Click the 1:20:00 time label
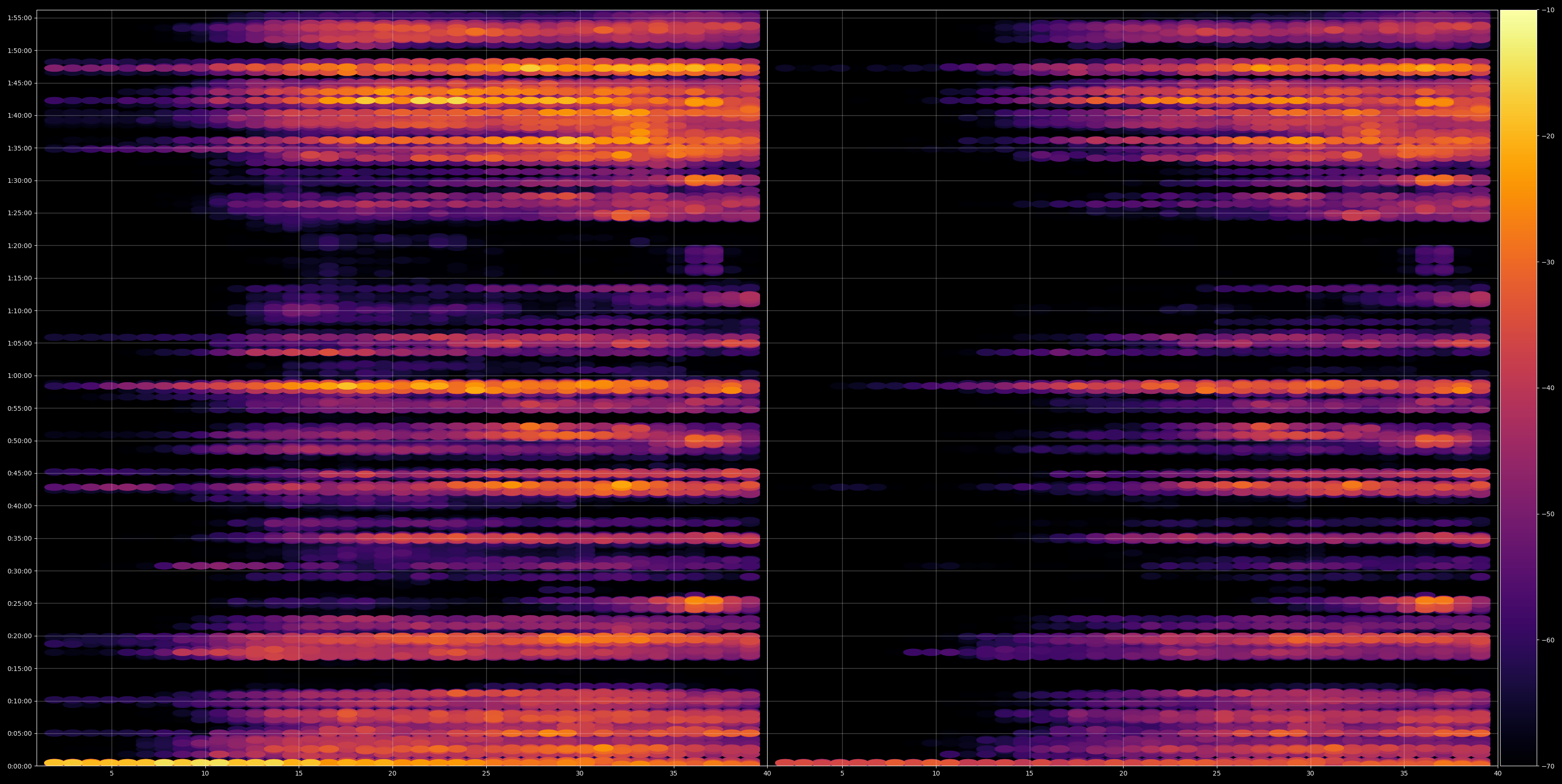 19,246
